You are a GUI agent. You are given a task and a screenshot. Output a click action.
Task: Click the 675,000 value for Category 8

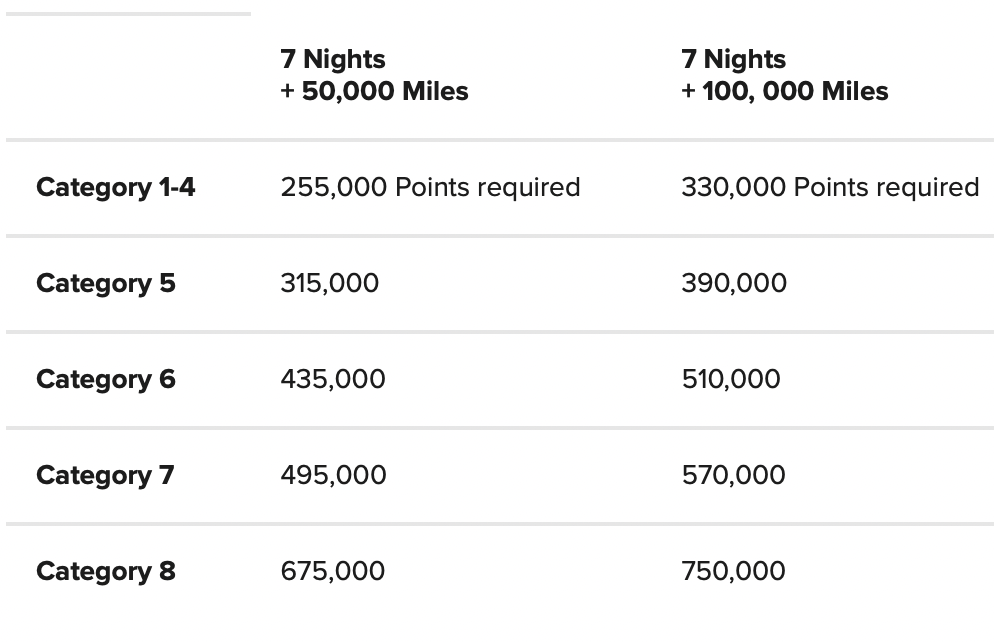pyautogui.click(x=333, y=572)
